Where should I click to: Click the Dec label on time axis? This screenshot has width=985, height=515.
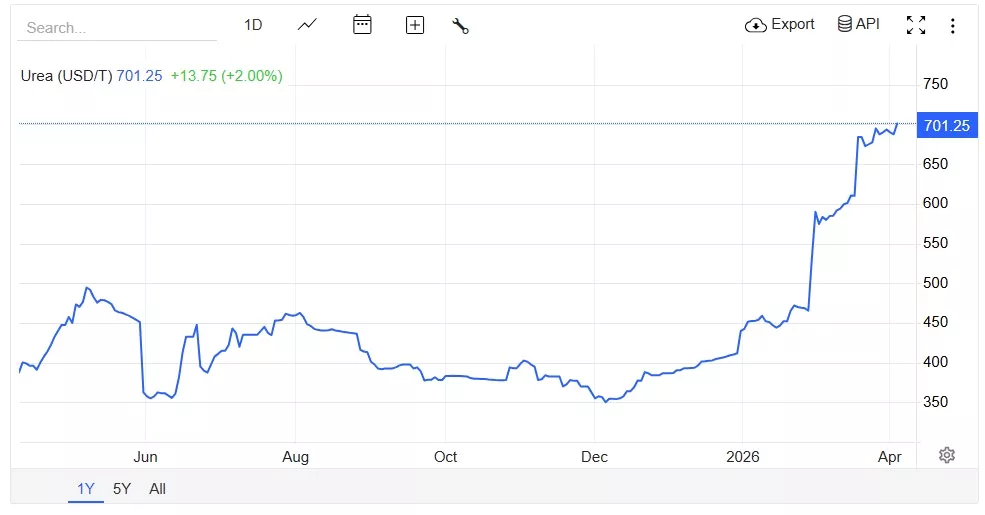coord(595,457)
